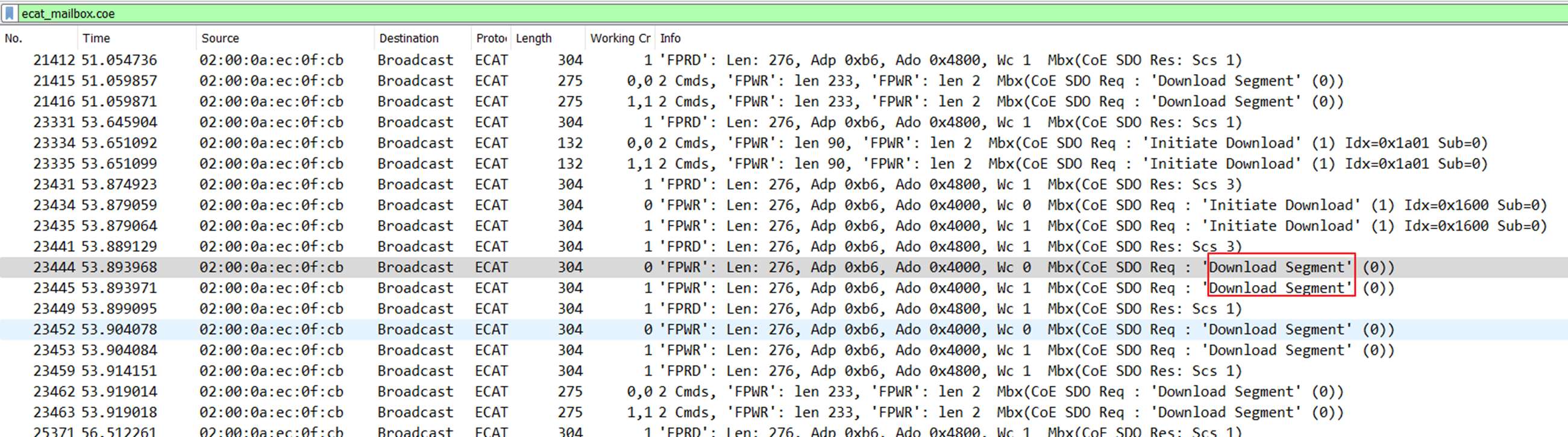Click the Info column header
1568x437 pixels.
pyautogui.click(x=670, y=39)
